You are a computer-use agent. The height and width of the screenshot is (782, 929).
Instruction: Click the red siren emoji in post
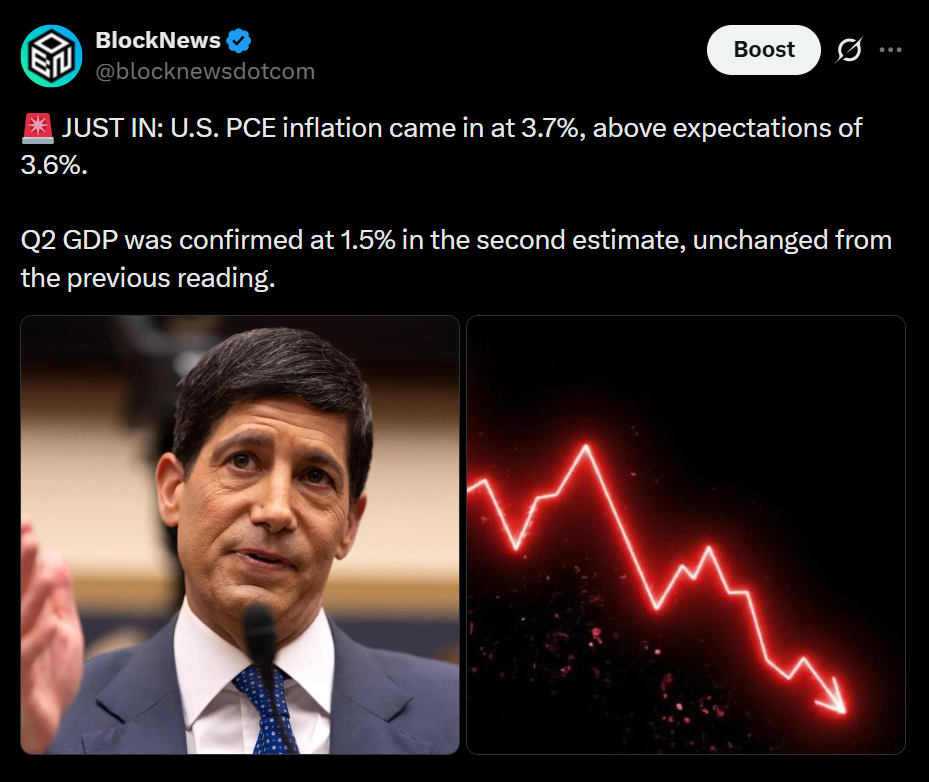pos(37,129)
